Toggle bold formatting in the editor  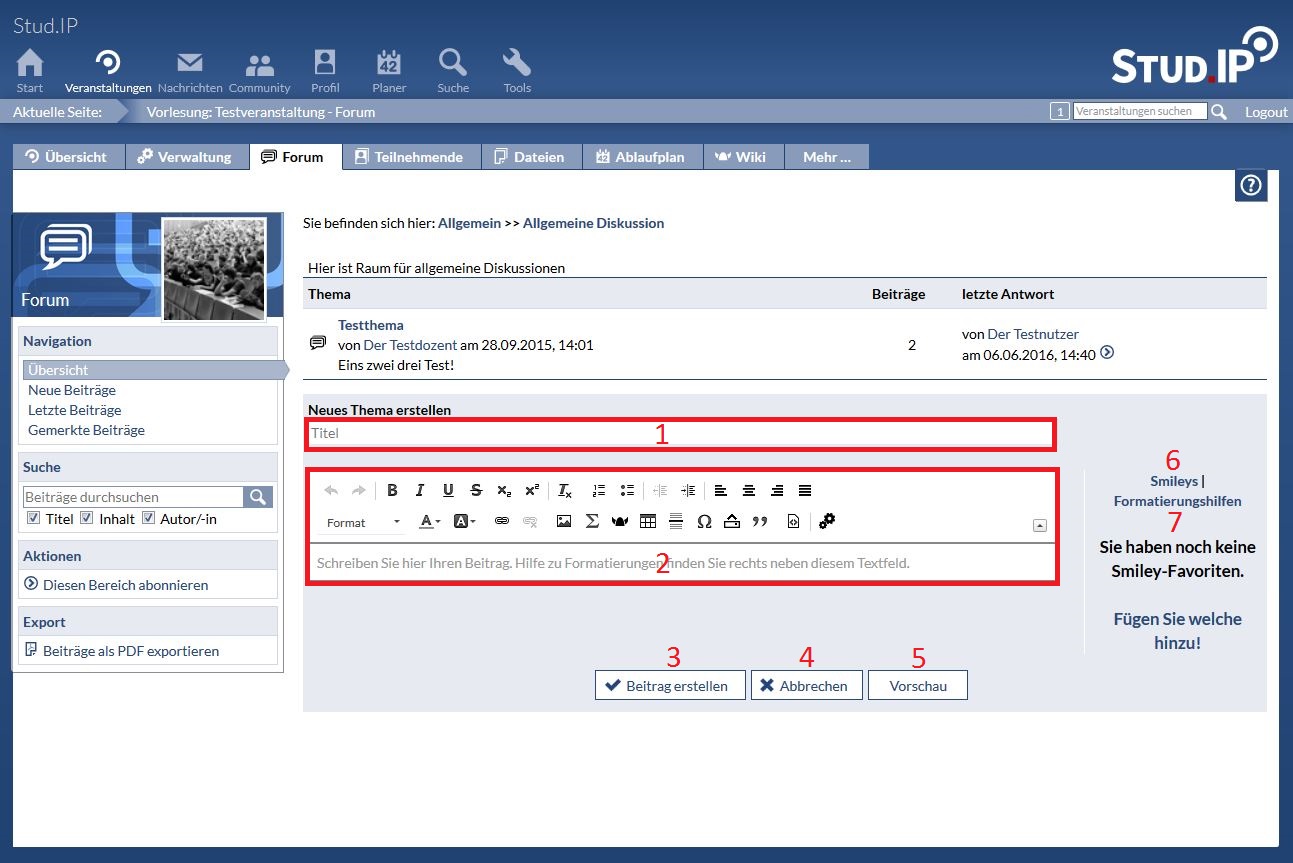pos(392,490)
